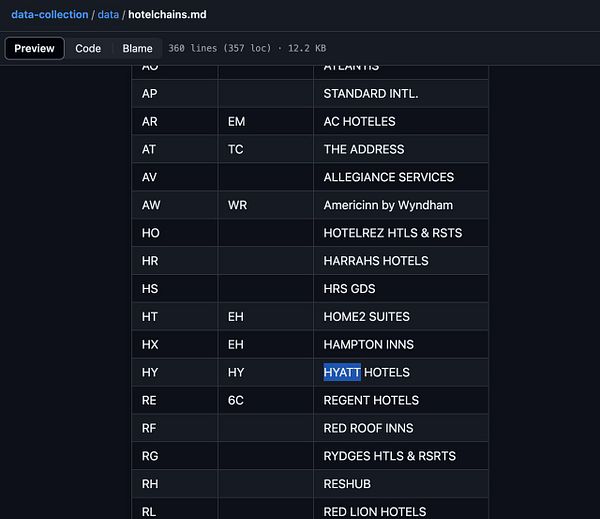Open the data folder breadcrumb link
The height and width of the screenshot is (519, 600).
(x=108, y=15)
